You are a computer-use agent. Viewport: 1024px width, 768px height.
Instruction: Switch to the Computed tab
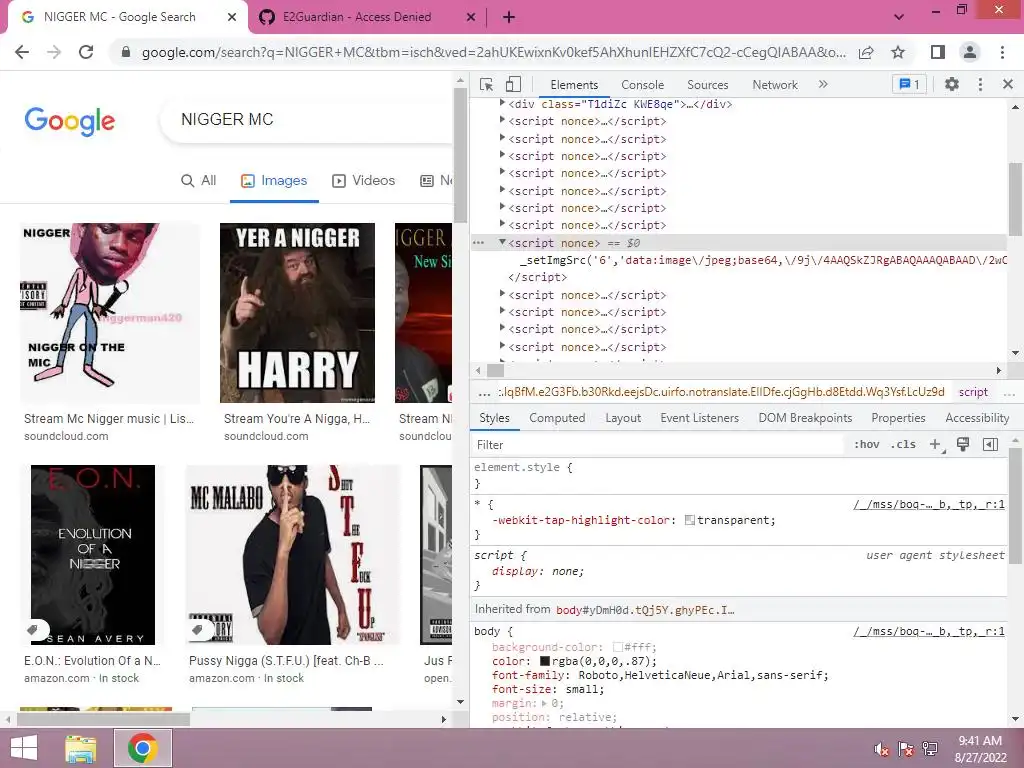tap(557, 418)
